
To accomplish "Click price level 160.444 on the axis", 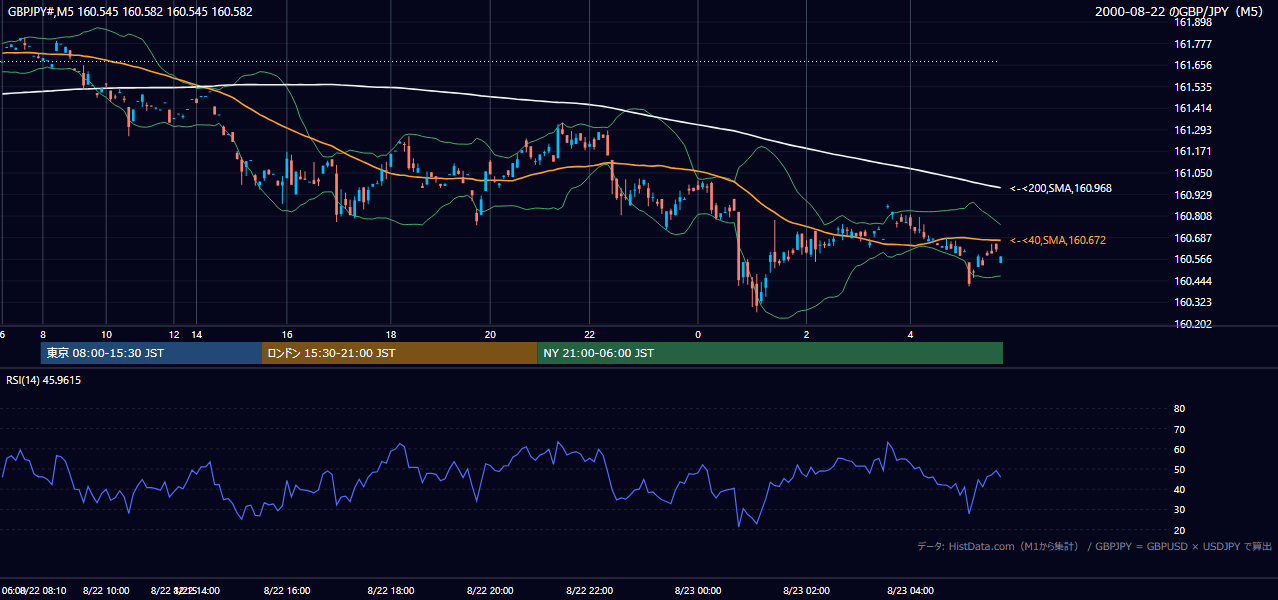I will (1192, 281).
